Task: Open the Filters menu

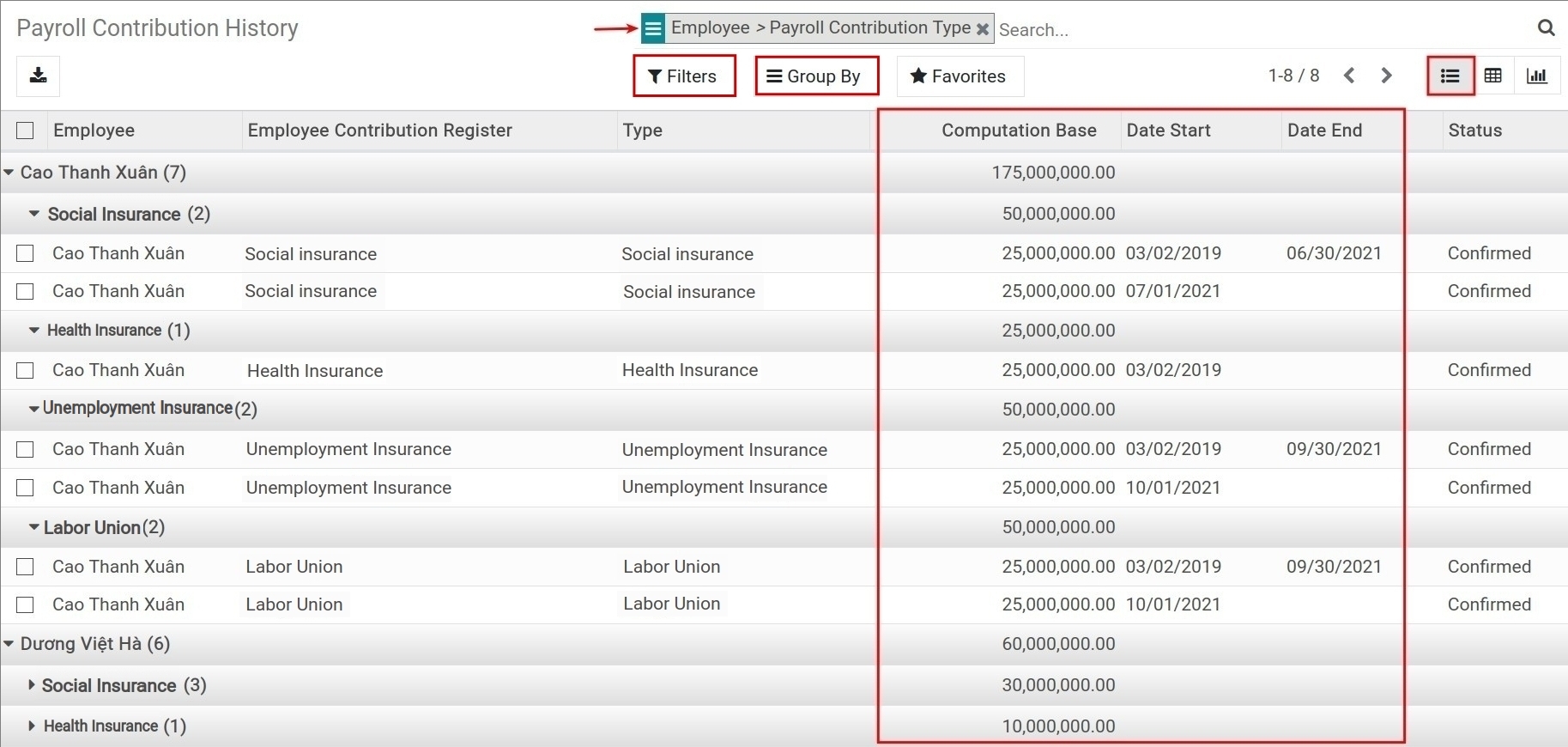Action: 684,76
